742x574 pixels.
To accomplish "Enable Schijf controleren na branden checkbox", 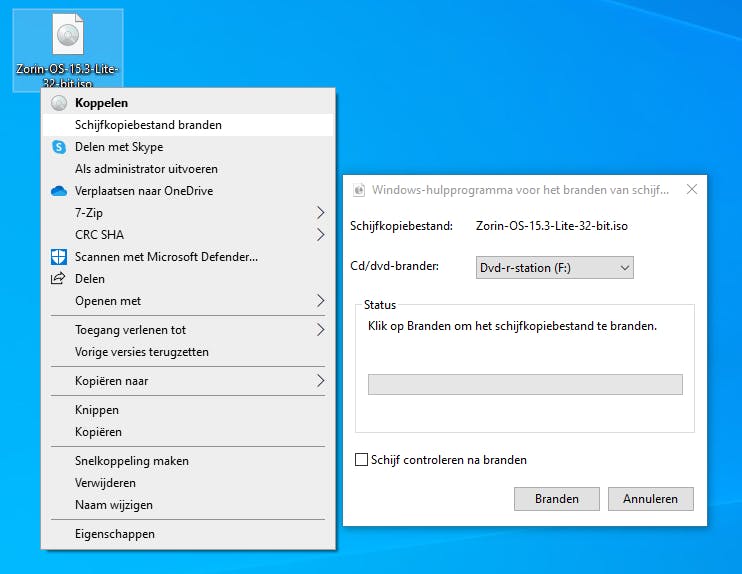I will tap(362, 459).
